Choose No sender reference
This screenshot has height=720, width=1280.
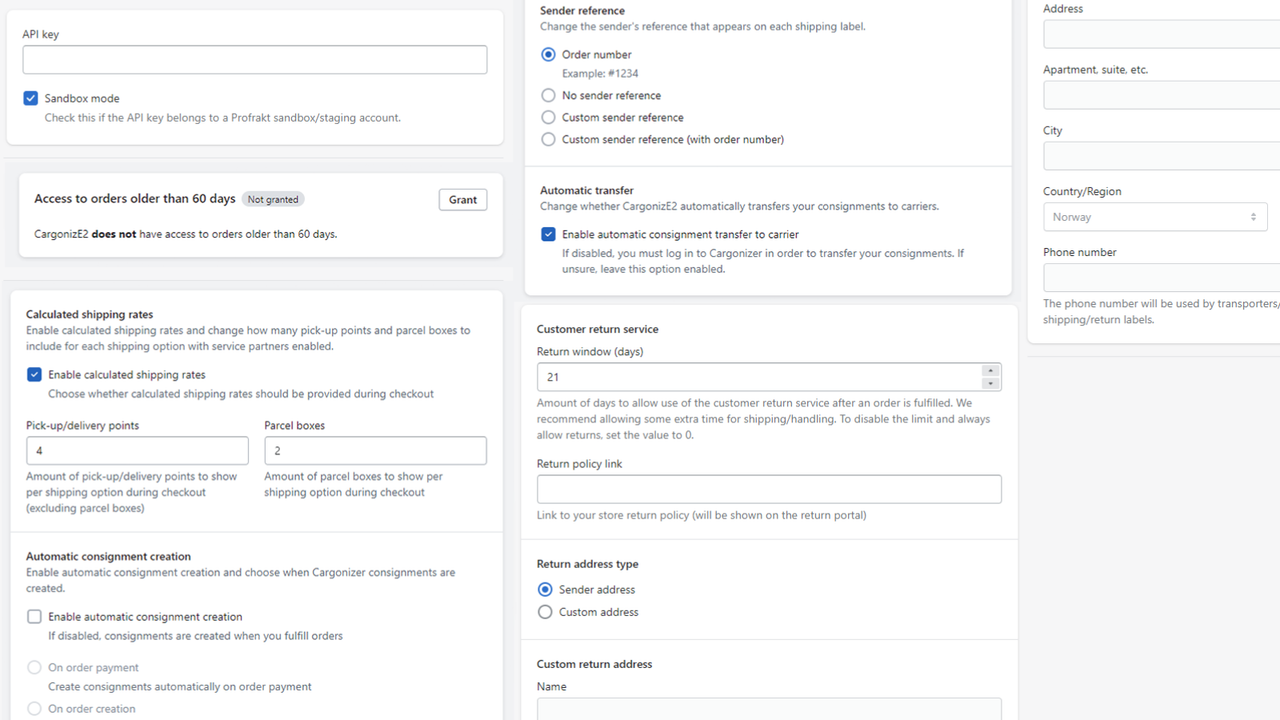(x=548, y=95)
